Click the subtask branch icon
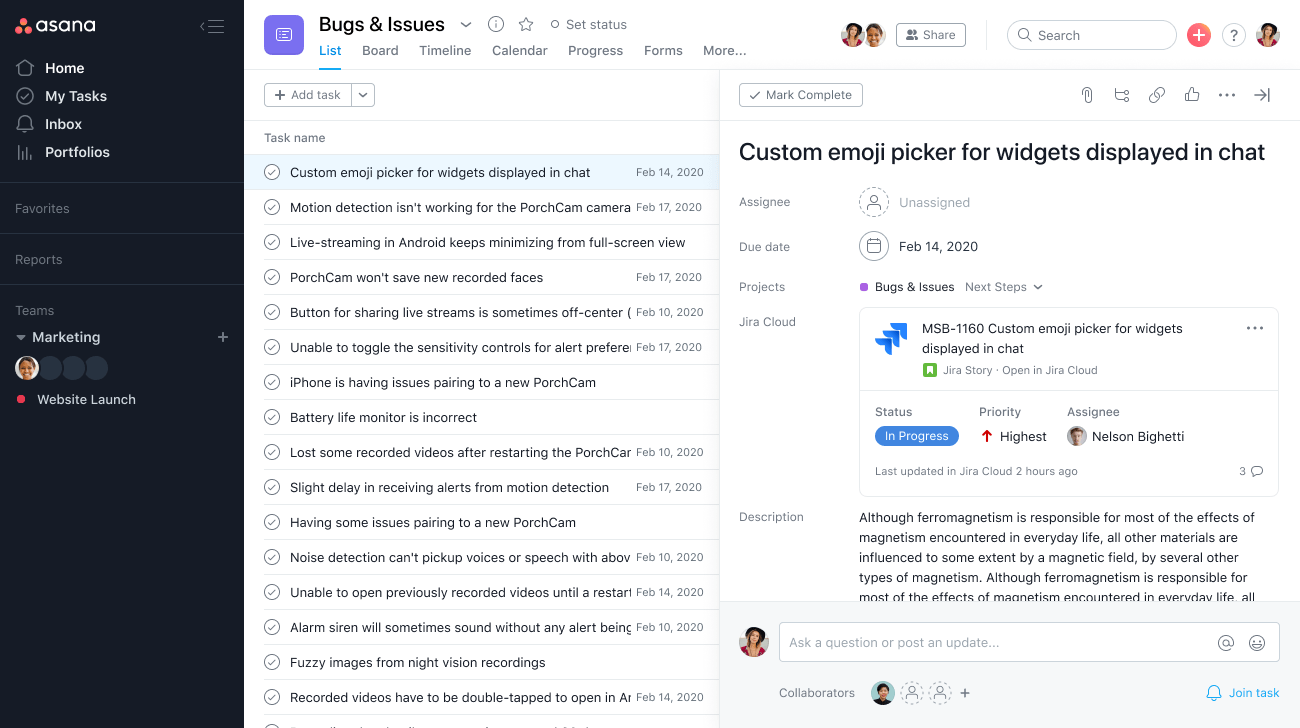 [1122, 95]
